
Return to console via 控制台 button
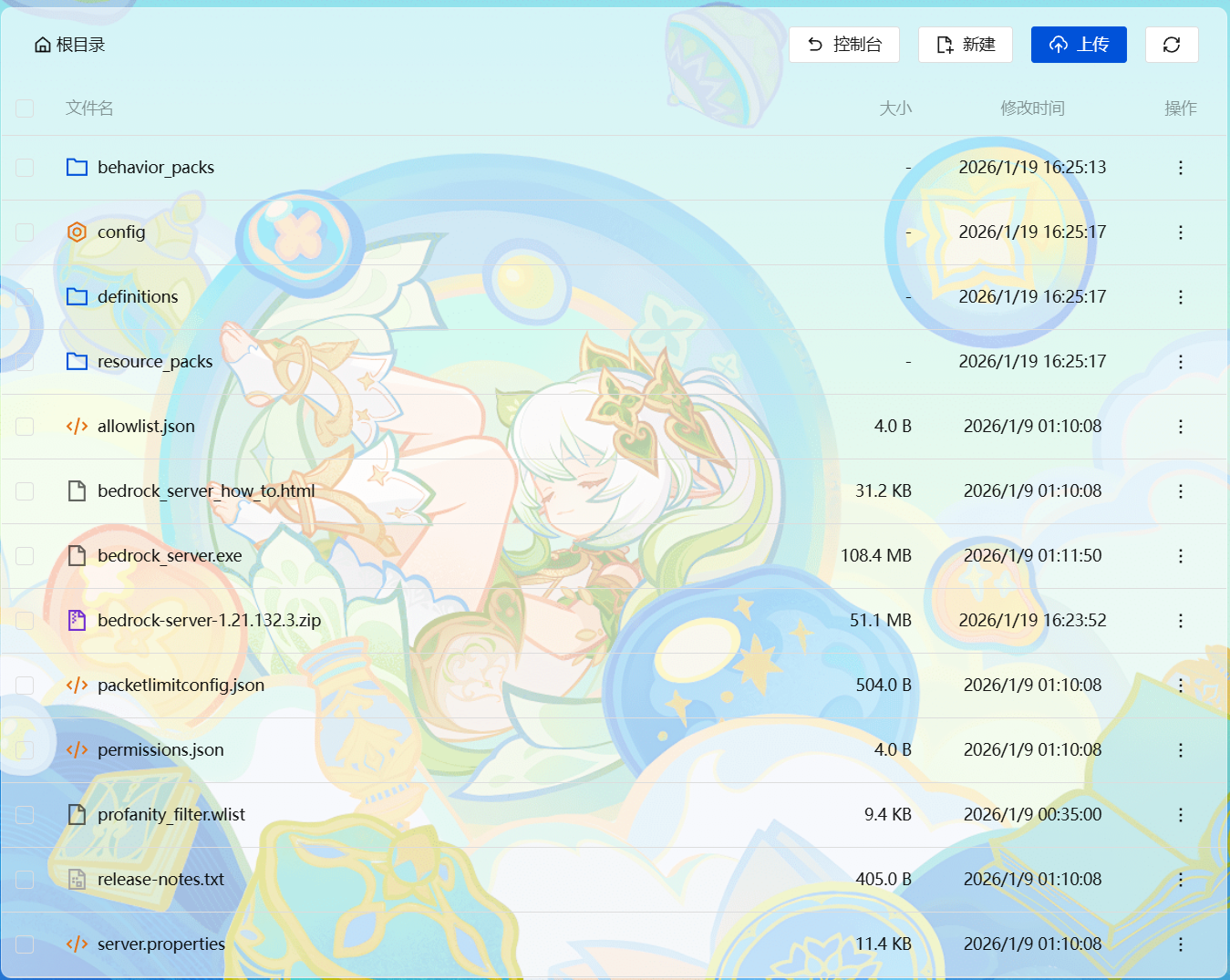(x=844, y=45)
